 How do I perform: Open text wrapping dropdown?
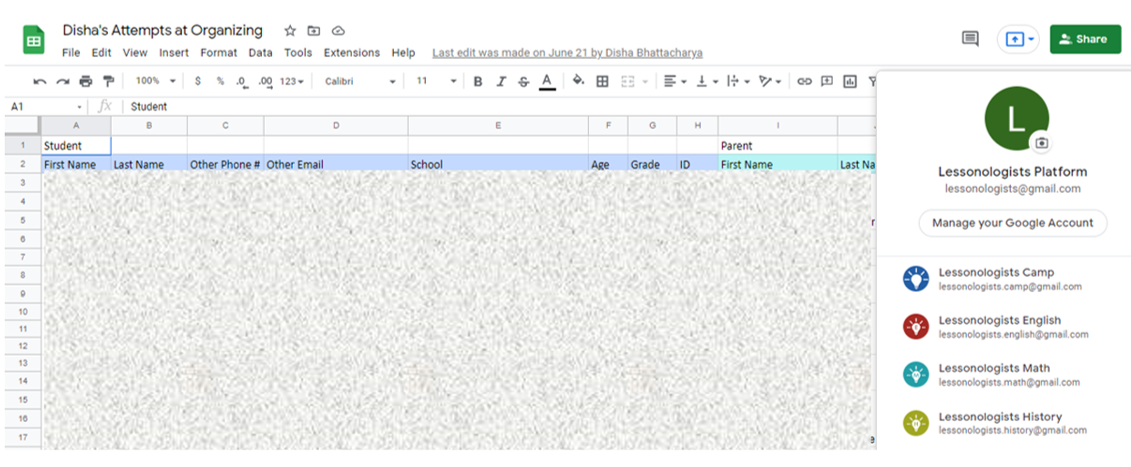(x=737, y=82)
